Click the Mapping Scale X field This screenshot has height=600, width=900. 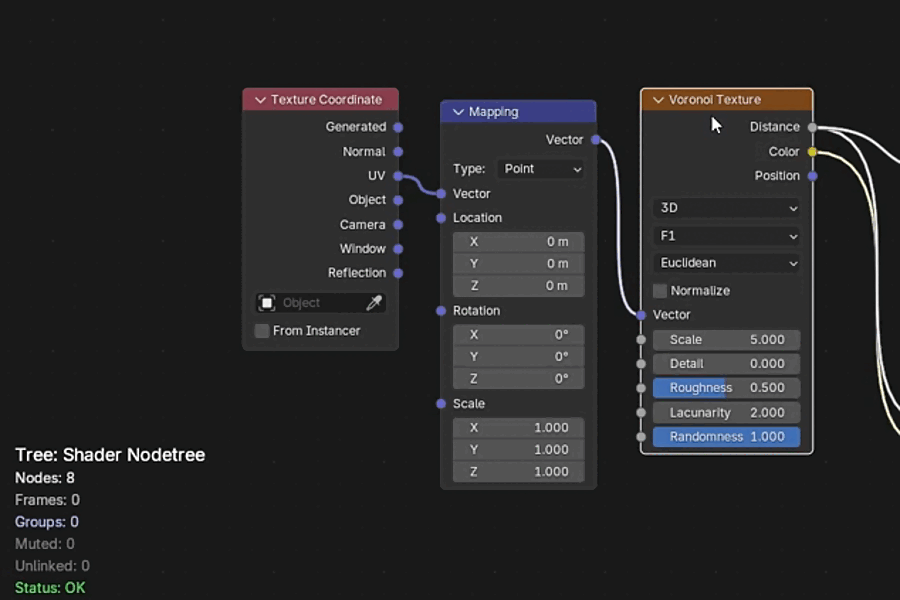pos(519,428)
